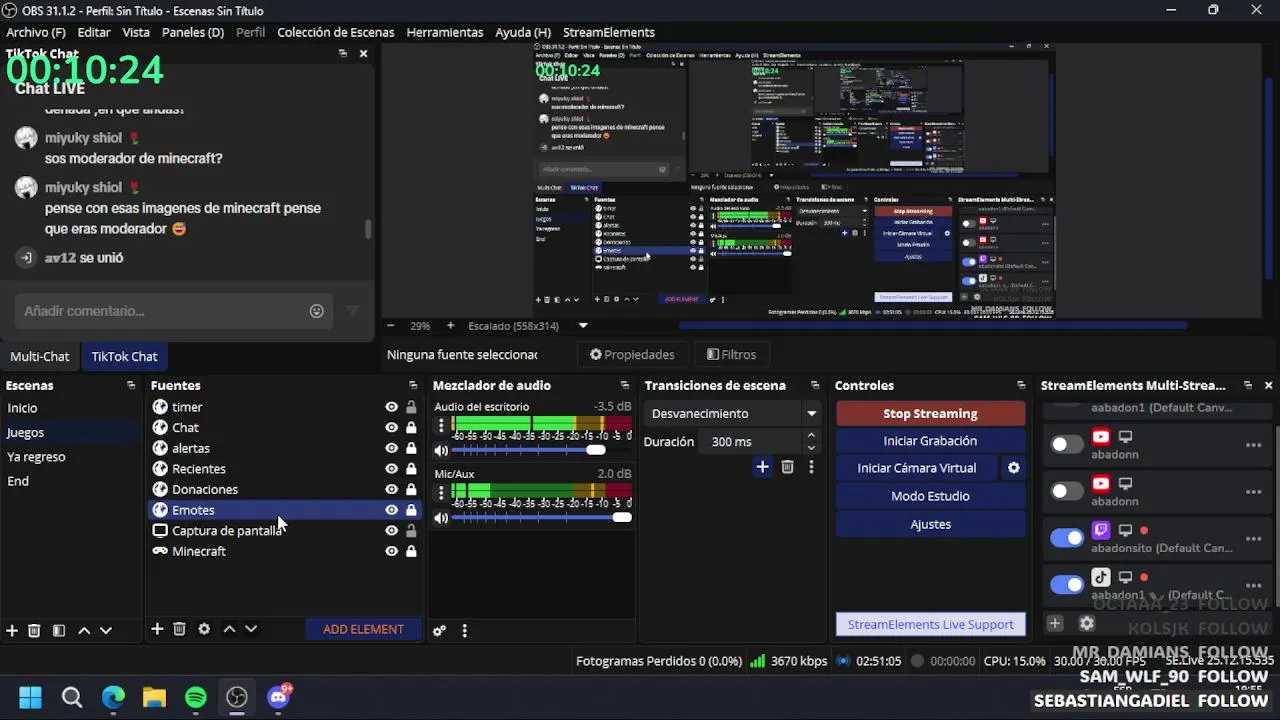Open scene filters icon in Escenas toolbar
The width and height of the screenshot is (1280, 720).
coord(59,630)
